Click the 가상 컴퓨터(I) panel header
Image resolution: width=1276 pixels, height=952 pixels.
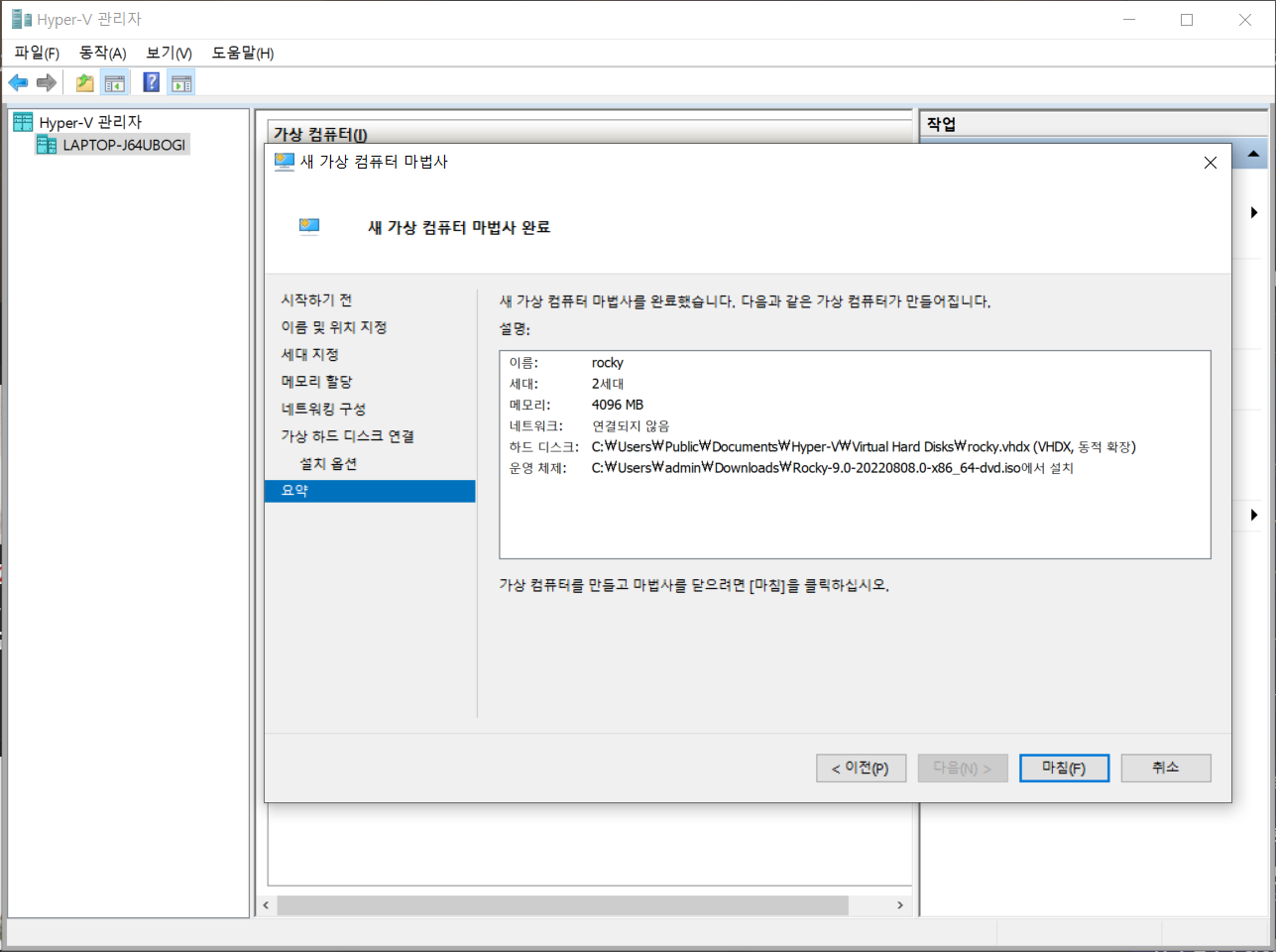click(x=320, y=135)
